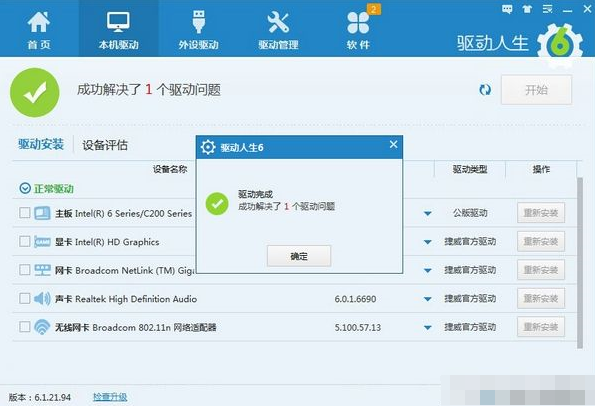Open version dropdown for 主板 row

point(428,213)
